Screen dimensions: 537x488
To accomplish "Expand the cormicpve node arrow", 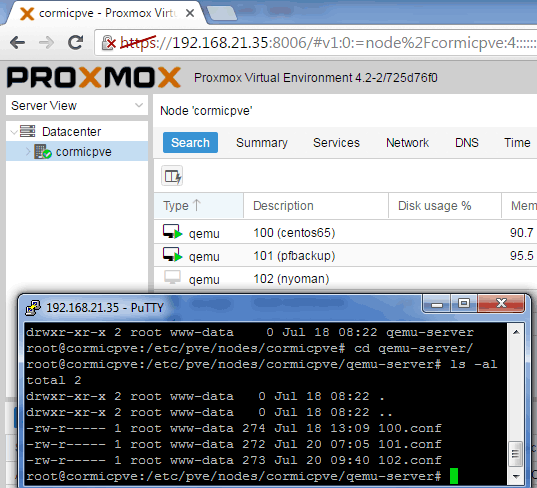I will 28,151.
